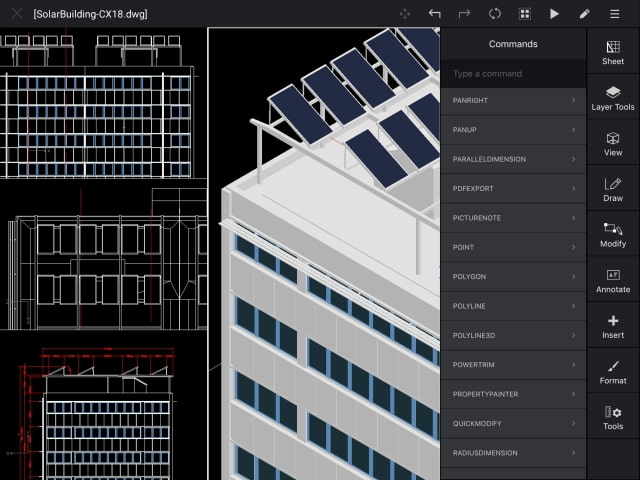
Task: Open the Sheet panel
Action: tap(613, 51)
